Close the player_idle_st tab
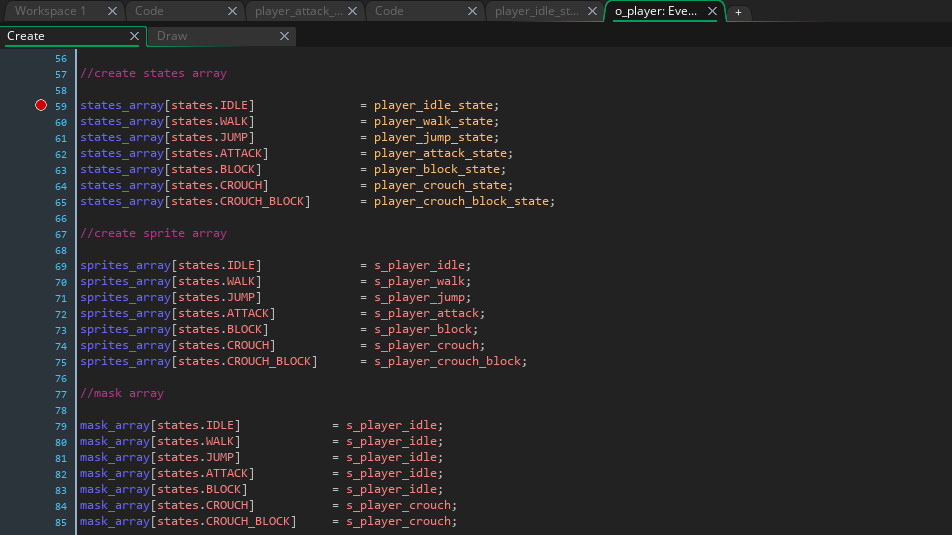 tap(592, 11)
